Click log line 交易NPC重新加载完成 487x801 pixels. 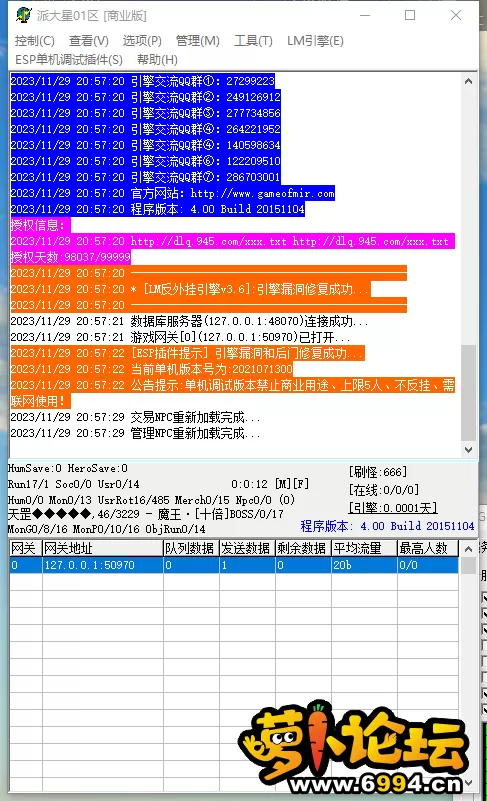tap(135, 417)
